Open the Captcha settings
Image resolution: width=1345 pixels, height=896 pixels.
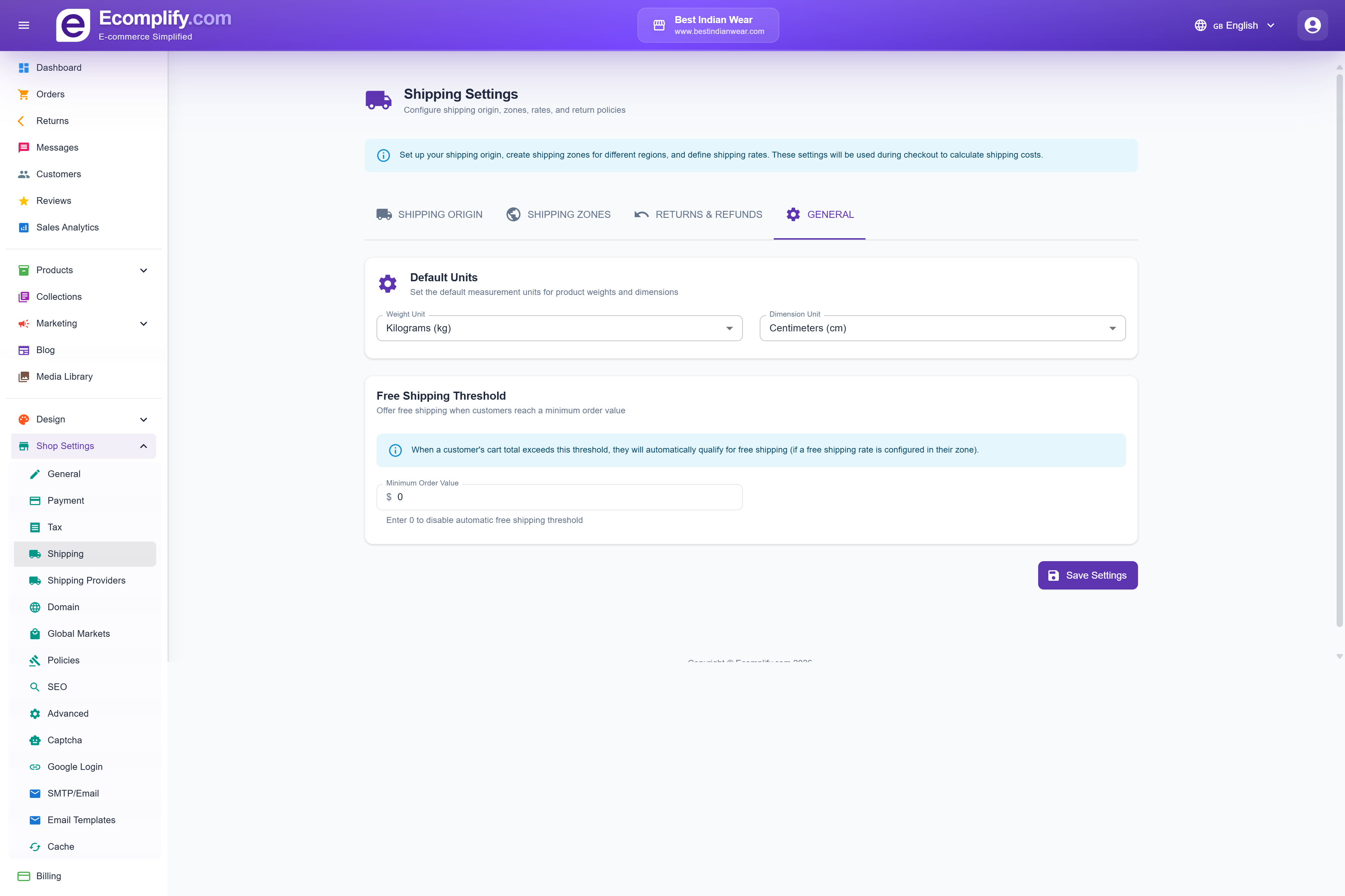pyautogui.click(x=64, y=740)
